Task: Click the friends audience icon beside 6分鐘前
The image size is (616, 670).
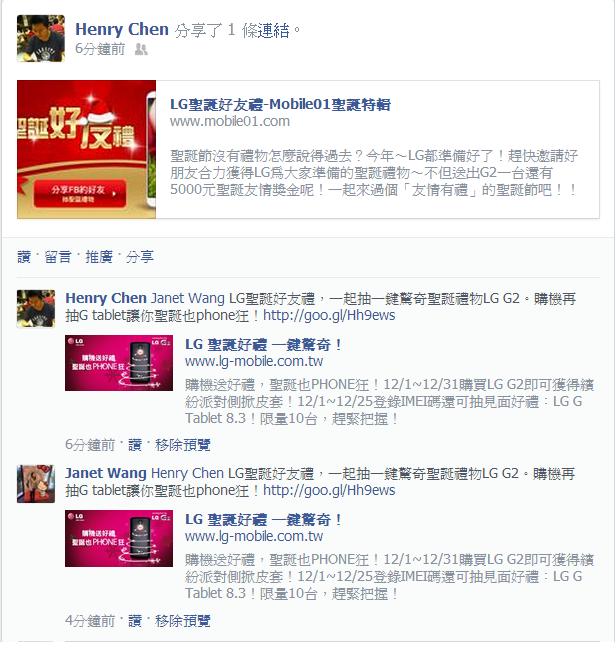Action: 141,50
